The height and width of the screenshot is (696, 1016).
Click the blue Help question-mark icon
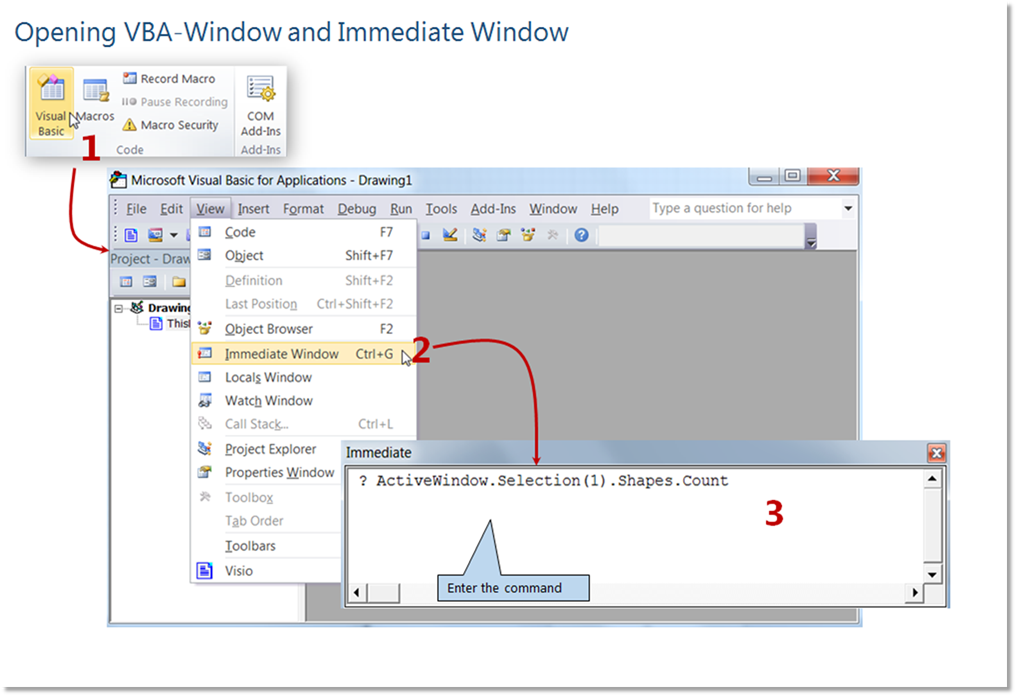[581, 235]
